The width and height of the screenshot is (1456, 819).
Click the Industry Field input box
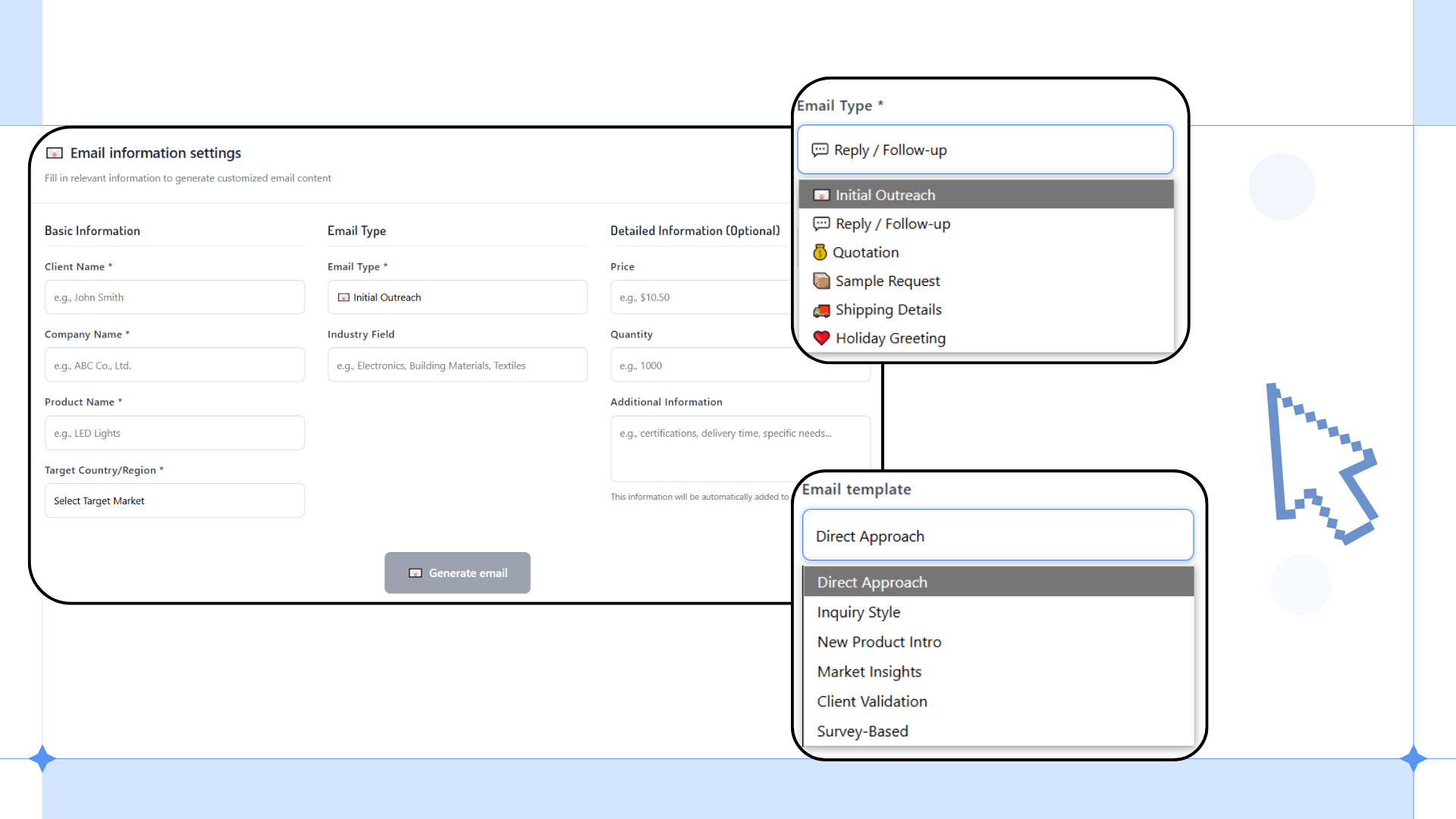pyautogui.click(x=457, y=366)
